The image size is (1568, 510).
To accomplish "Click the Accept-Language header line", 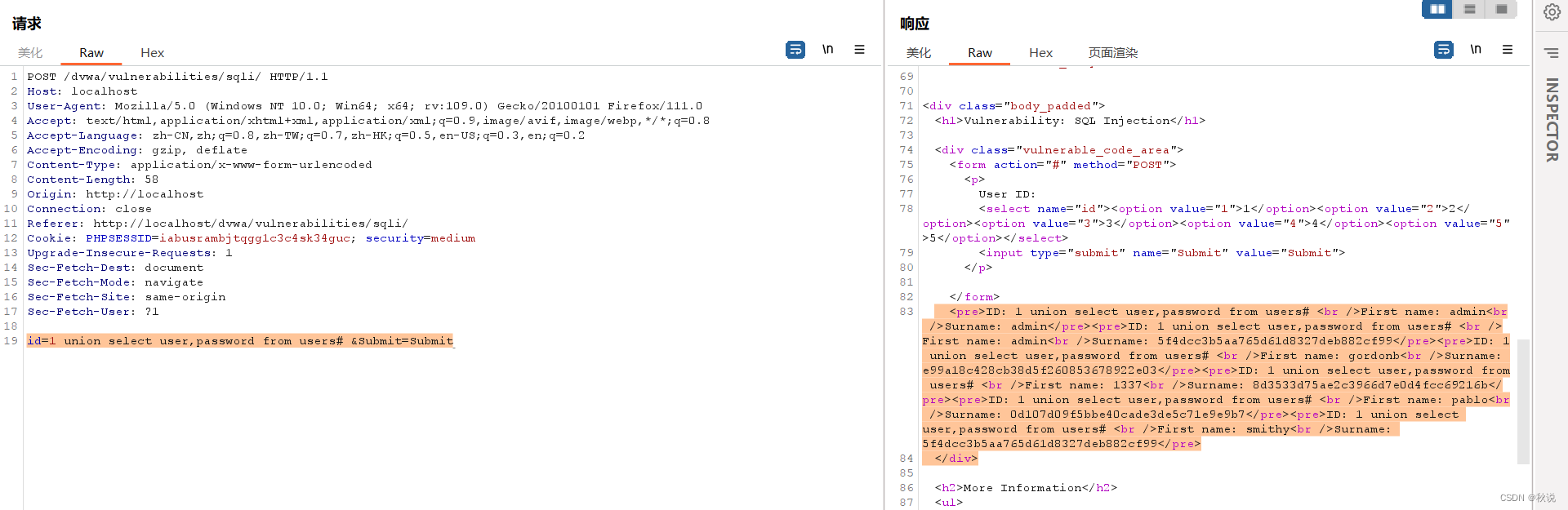I will tap(306, 135).
